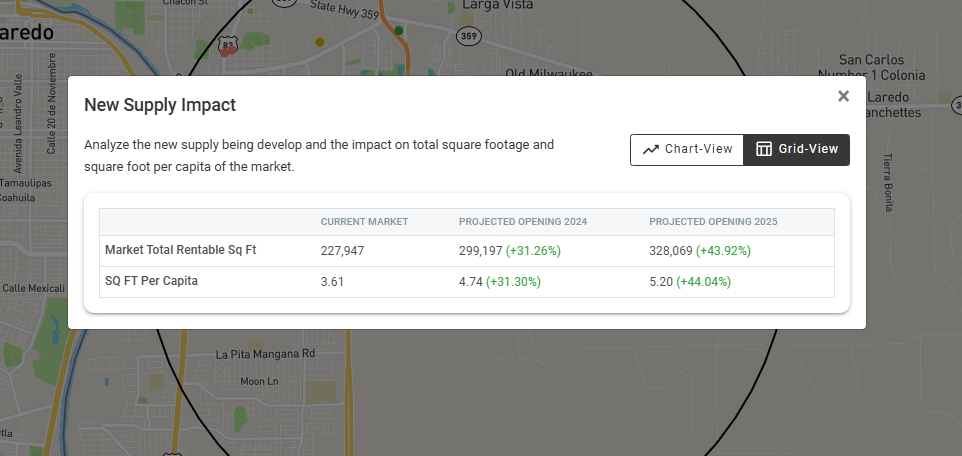Click the table grid icon beside Grid-View
Screen dimensions: 962x456
[x=764, y=149]
